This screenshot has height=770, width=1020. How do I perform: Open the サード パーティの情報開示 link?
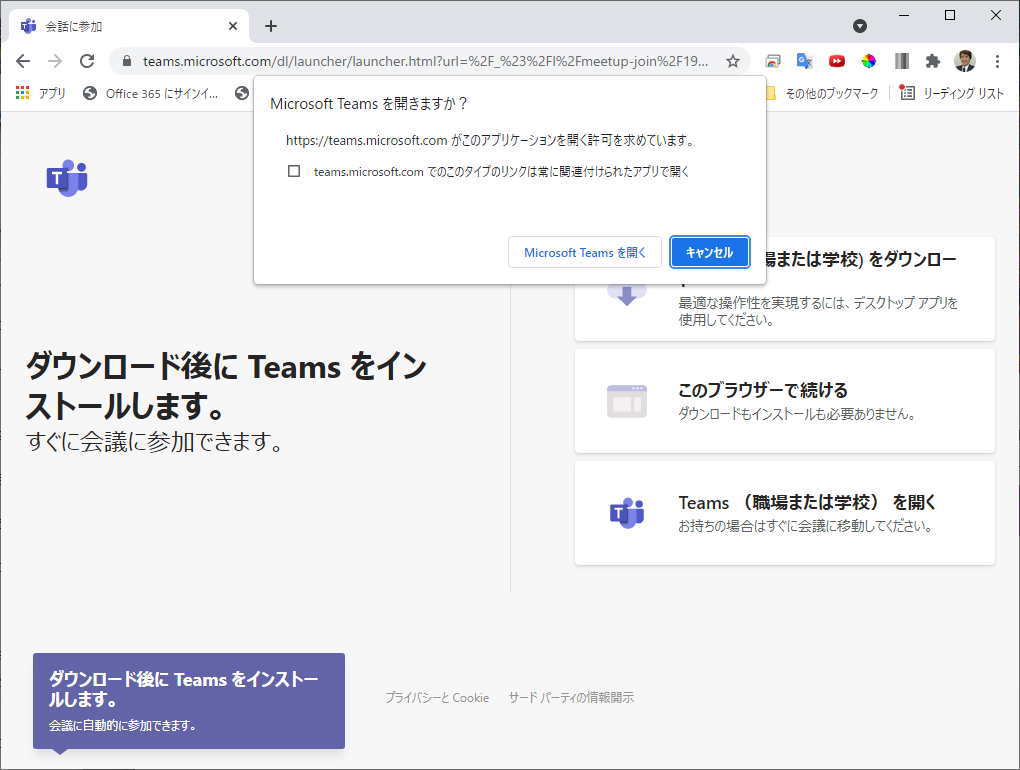point(571,697)
